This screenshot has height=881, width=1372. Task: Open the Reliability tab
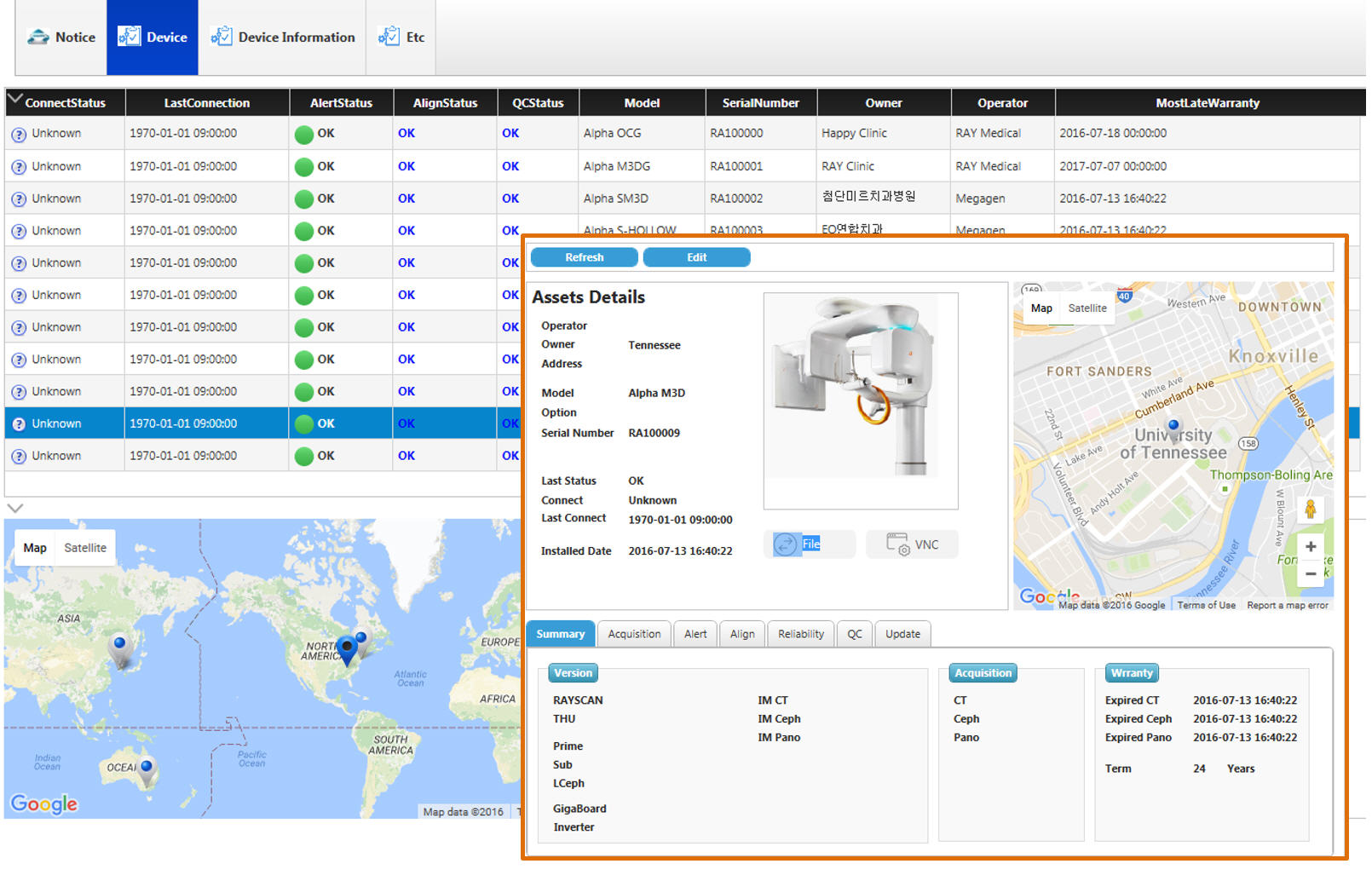coord(800,635)
